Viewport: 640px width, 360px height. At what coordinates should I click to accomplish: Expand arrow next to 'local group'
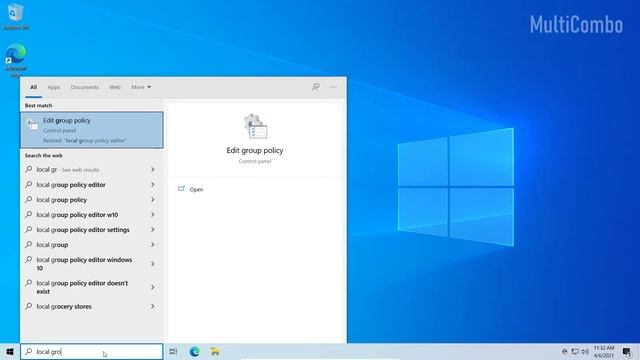coord(153,245)
